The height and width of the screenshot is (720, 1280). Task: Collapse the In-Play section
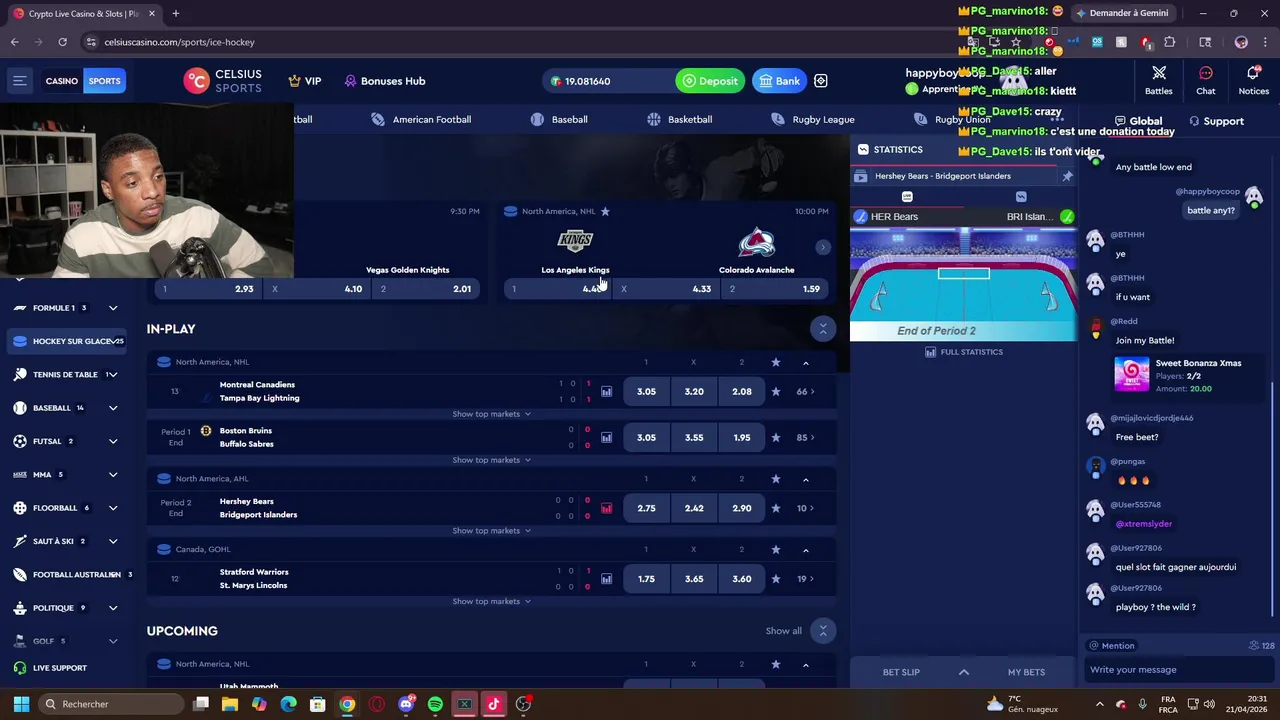pos(822,328)
